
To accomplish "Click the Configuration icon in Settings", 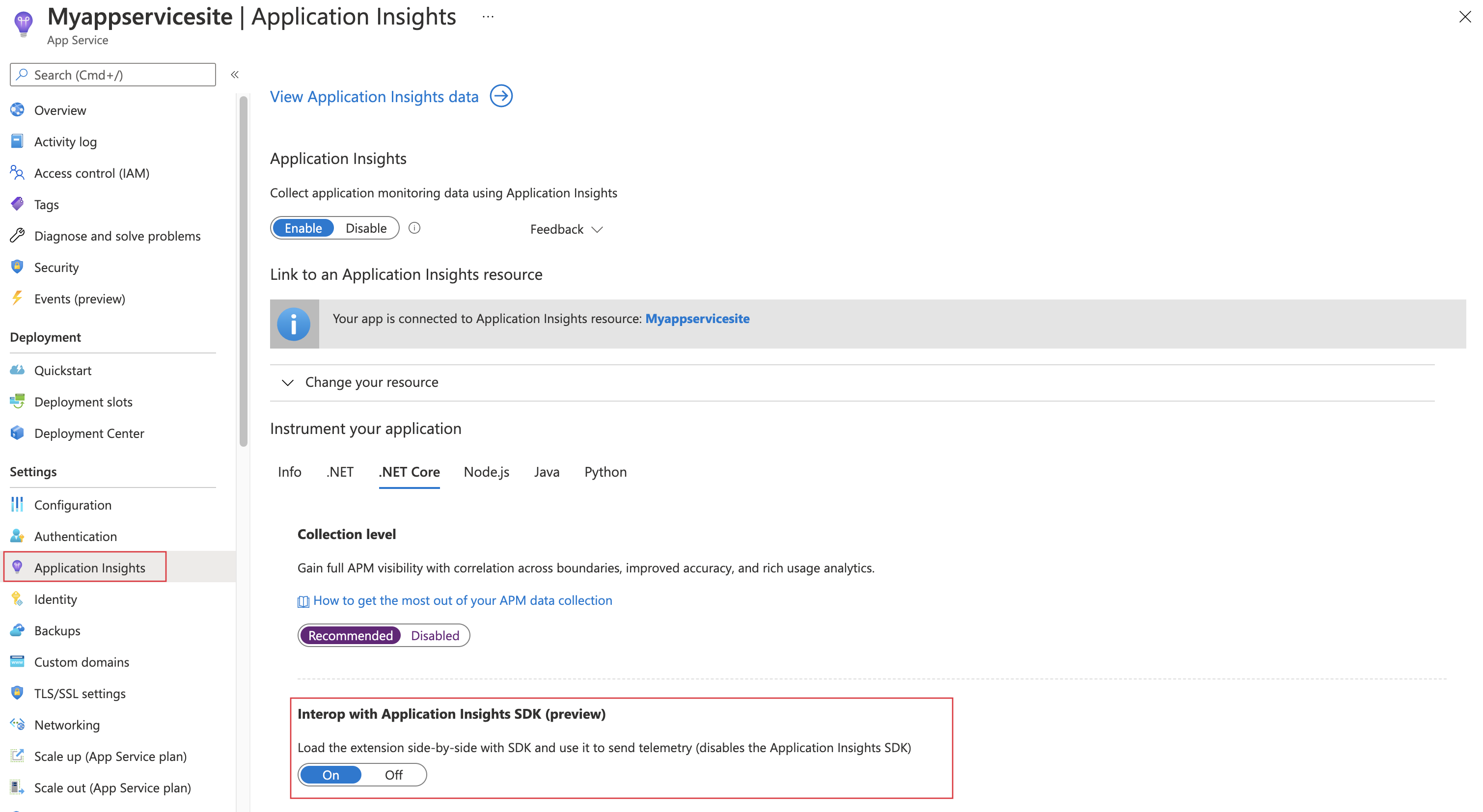I will [x=18, y=504].
